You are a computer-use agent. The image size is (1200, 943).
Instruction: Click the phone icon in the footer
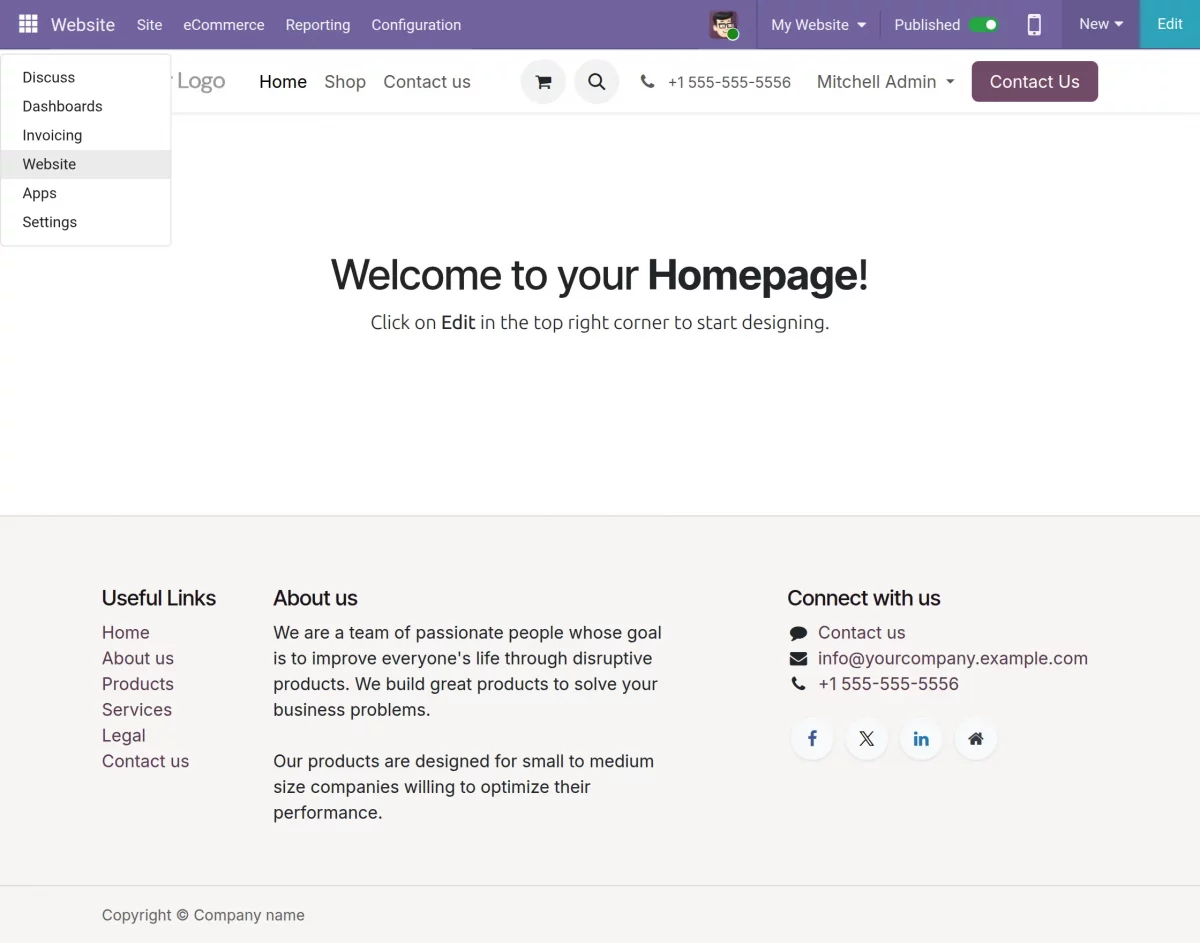tap(798, 684)
